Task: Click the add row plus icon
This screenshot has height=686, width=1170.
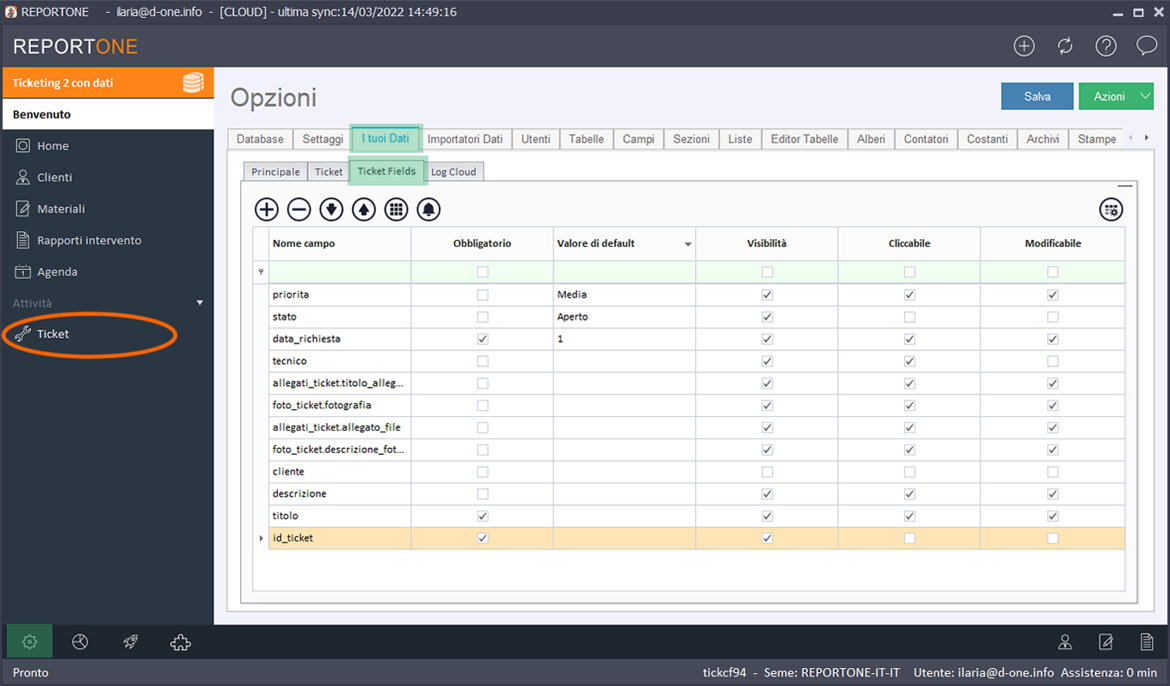Action: tap(267, 209)
